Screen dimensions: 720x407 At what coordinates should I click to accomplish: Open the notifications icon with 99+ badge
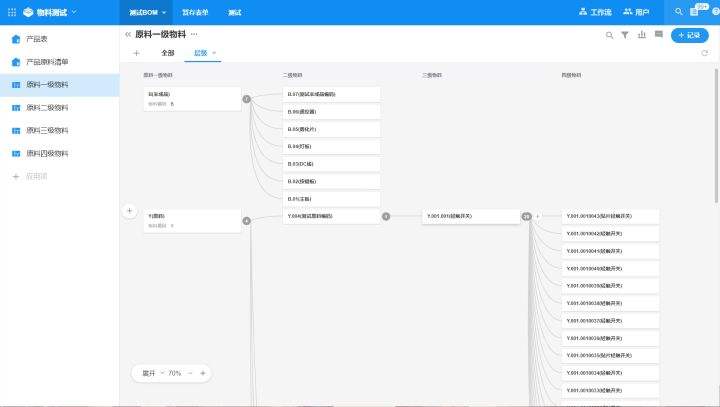(695, 12)
